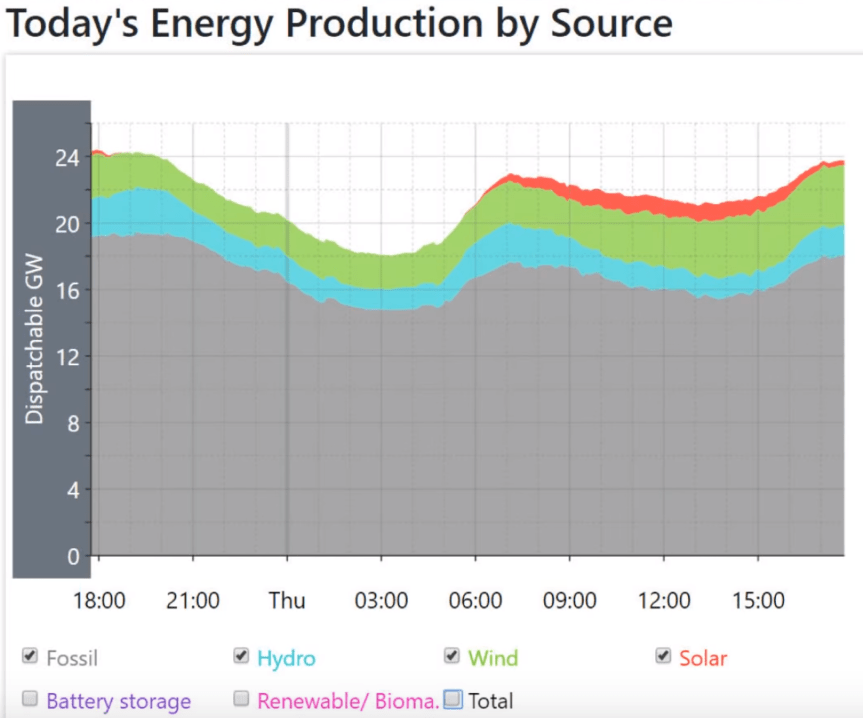The image size is (863, 718).
Task: Turn off the Solar checkbox
Action: (x=663, y=656)
